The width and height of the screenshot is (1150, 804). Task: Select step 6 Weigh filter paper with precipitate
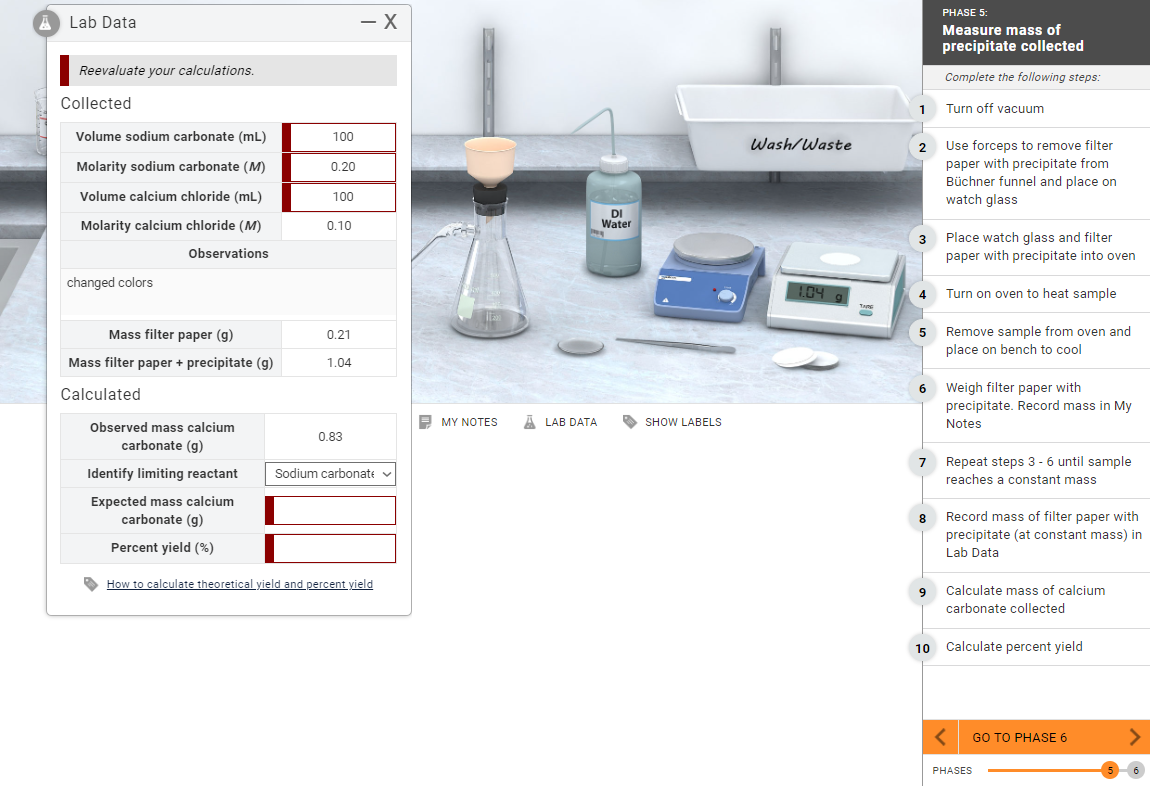click(1036, 406)
